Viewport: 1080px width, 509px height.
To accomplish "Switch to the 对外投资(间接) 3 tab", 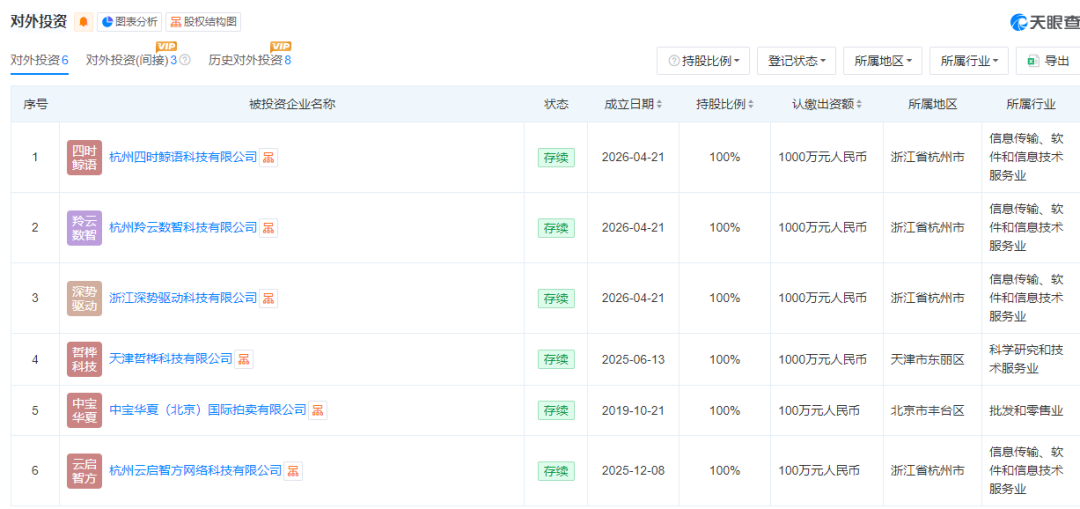I will click(x=132, y=60).
